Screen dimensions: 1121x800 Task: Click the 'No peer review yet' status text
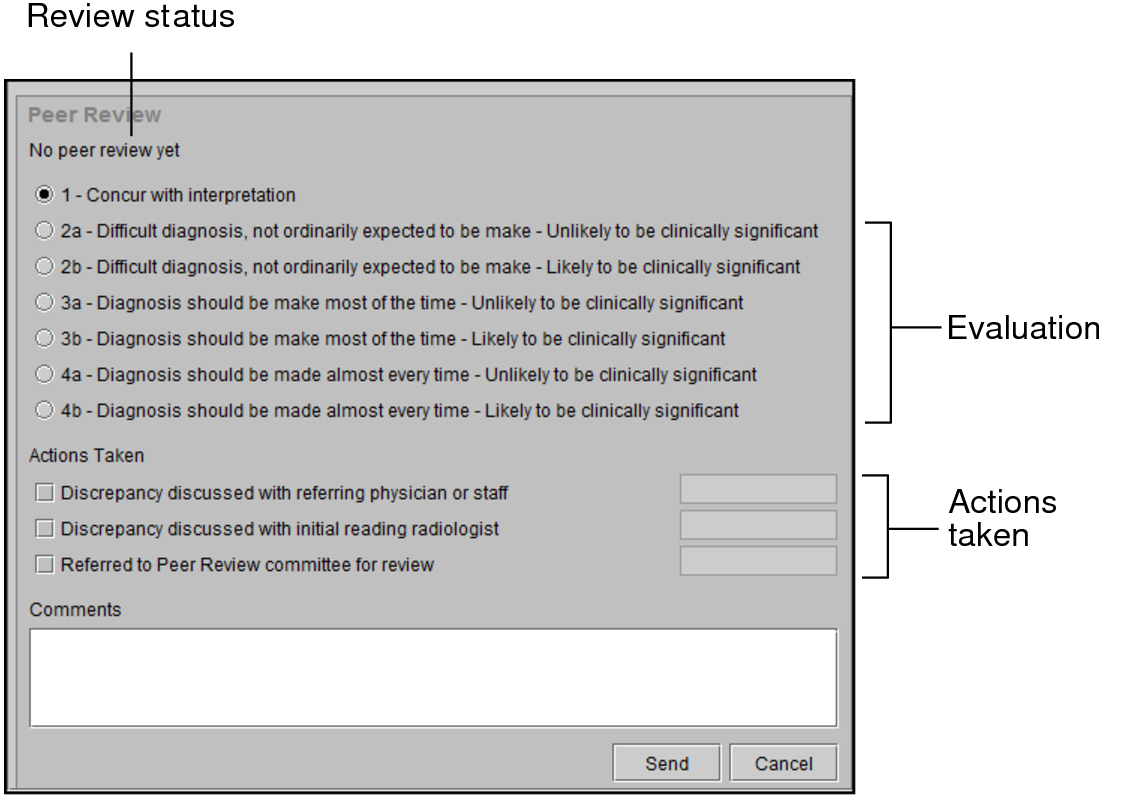(x=105, y=152)
